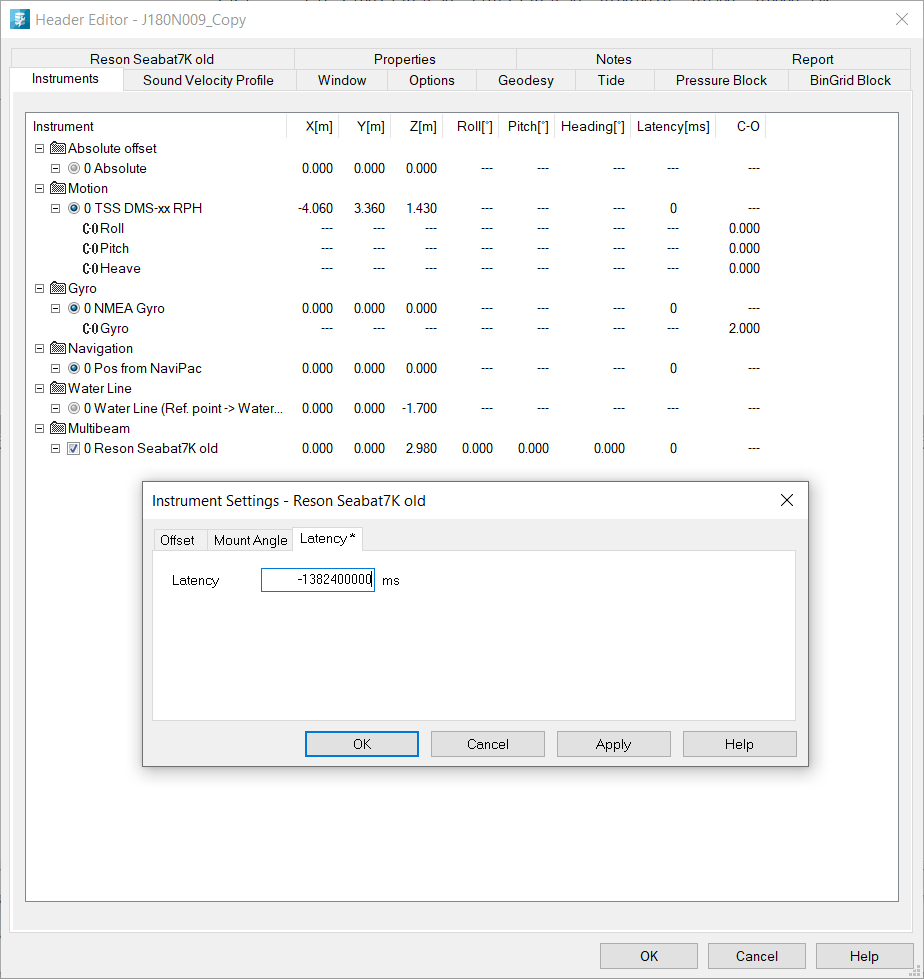Collapse the Water Line group

coord(39,388)
